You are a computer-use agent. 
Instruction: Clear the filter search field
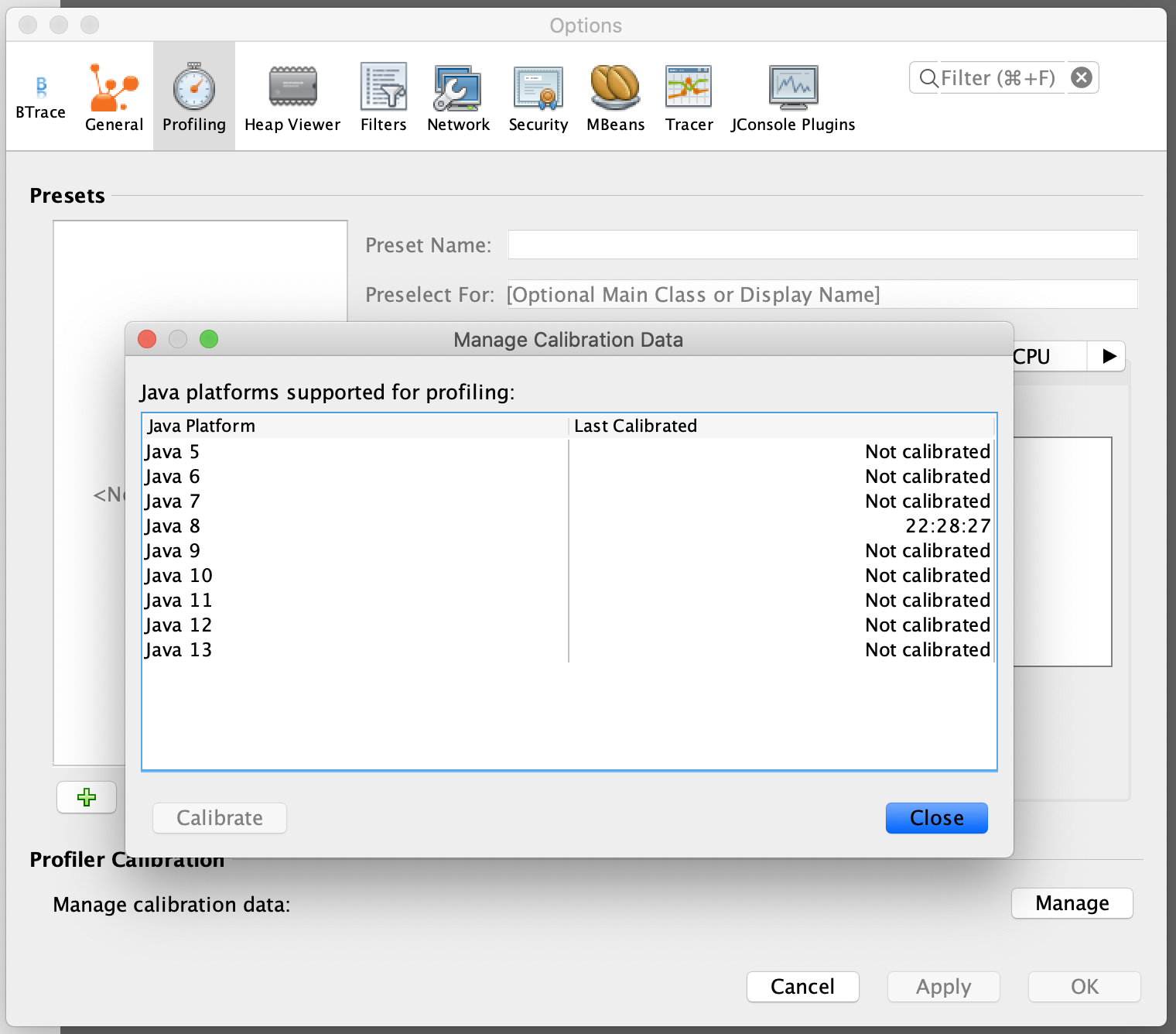coord(1082,77)
